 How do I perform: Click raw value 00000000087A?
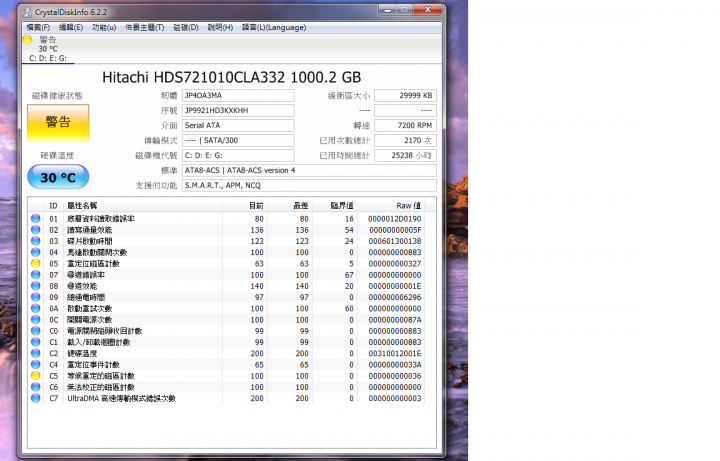pyautogui.click(x=394, y=320)
